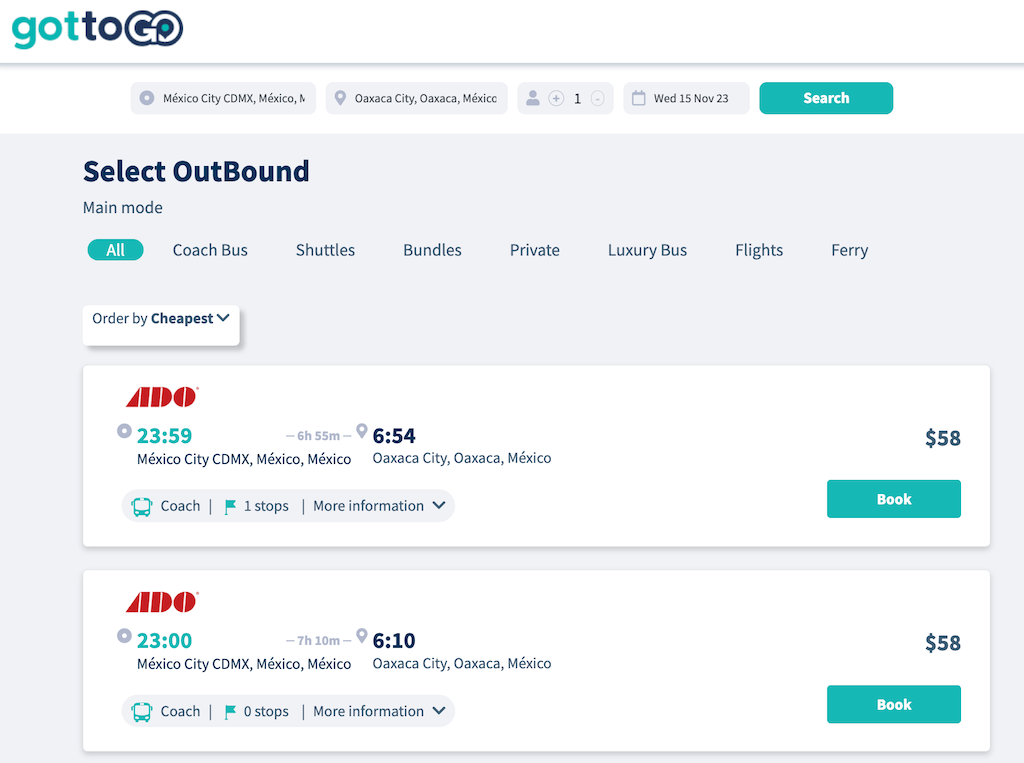Expand More information for the 23:59 trip

[379, 506]
